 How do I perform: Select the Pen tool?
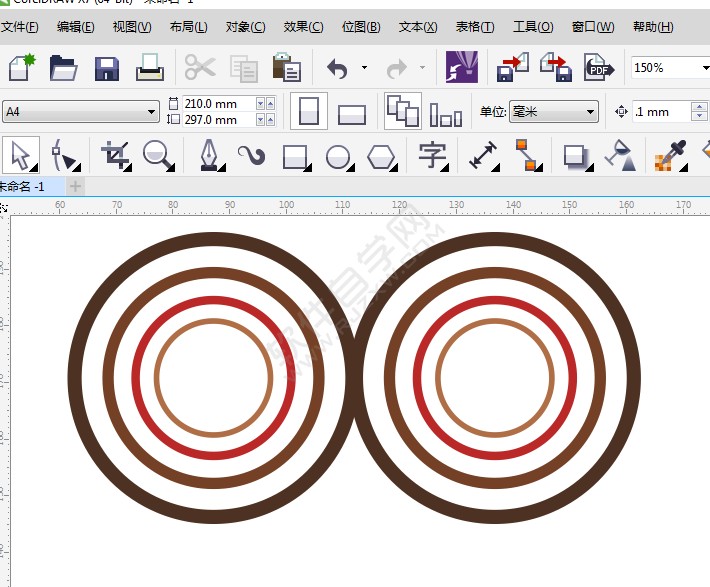[208, 156]
